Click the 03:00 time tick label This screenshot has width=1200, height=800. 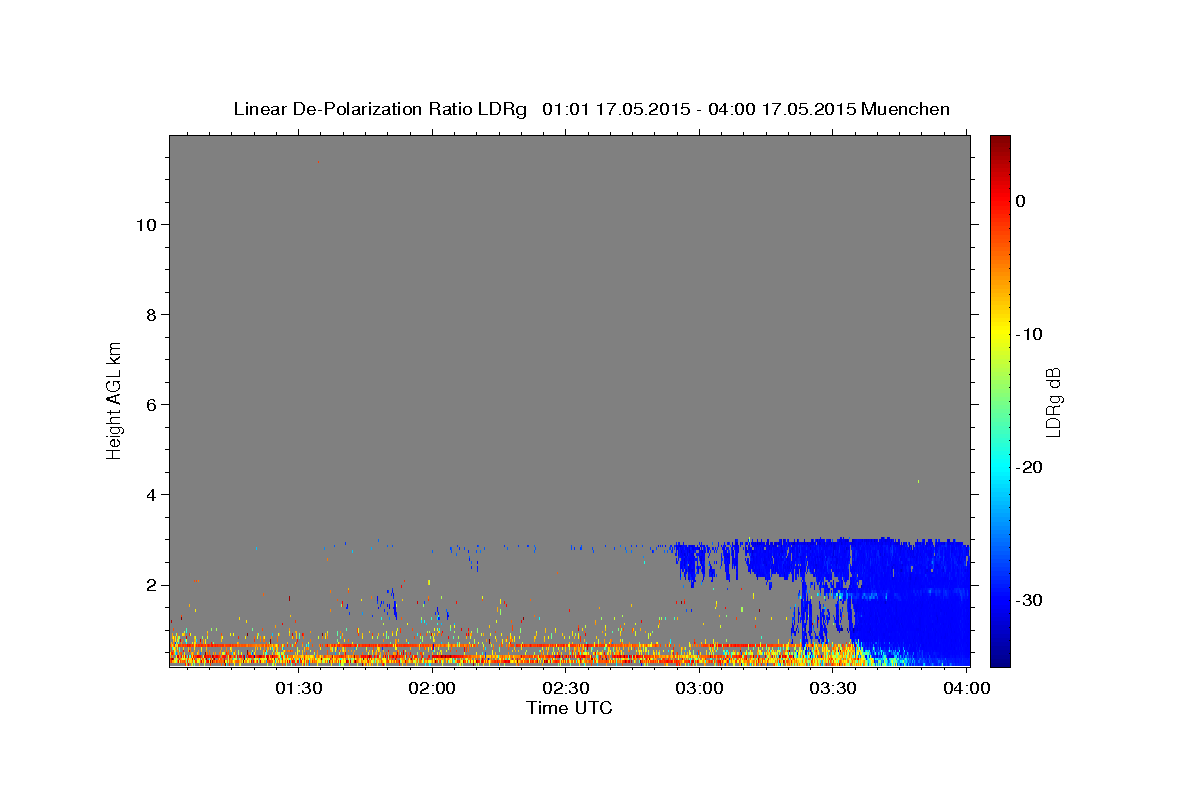(x=700, y=688)
